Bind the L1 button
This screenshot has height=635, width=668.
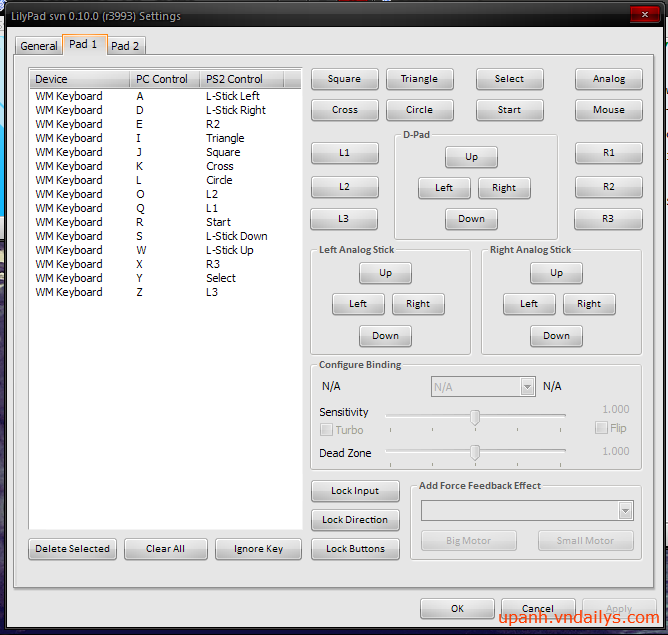coord(344,153)
